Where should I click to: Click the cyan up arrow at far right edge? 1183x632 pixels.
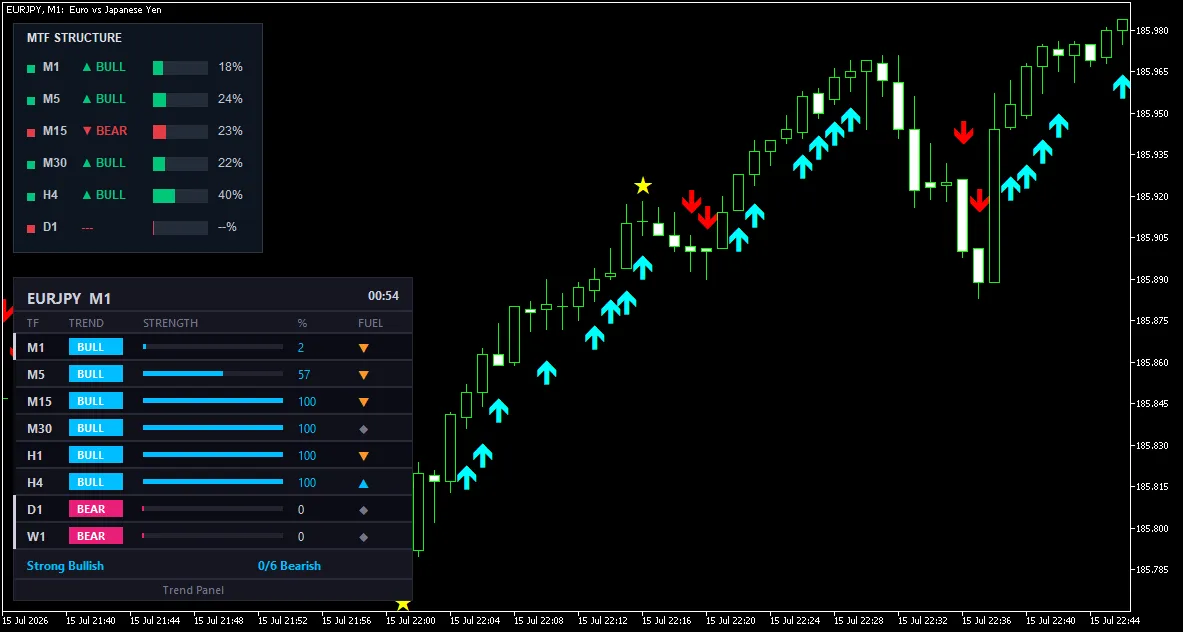tap(1122, 86)
